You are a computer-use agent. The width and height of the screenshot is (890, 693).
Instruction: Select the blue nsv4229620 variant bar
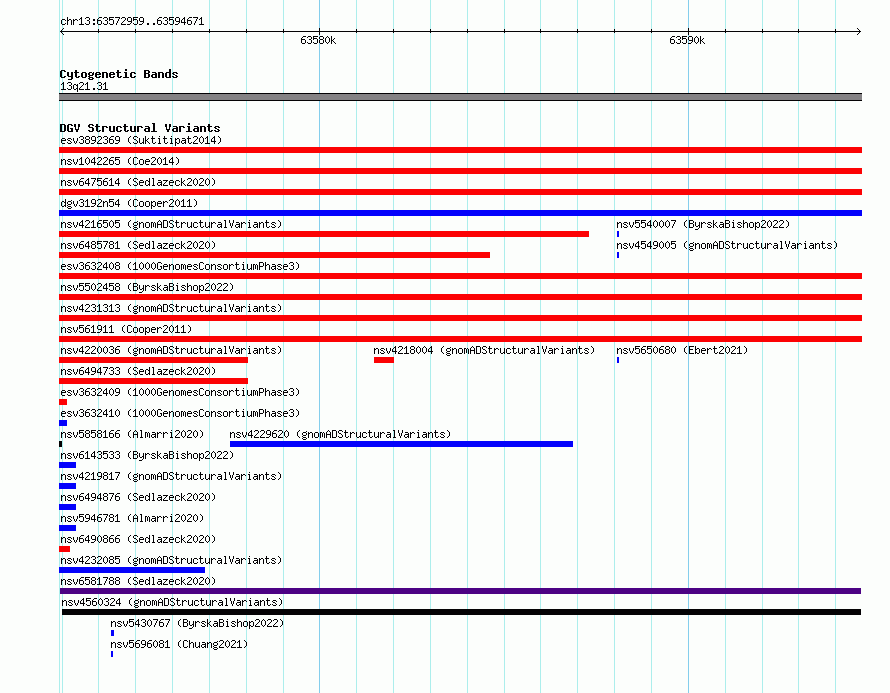(401, 444)
